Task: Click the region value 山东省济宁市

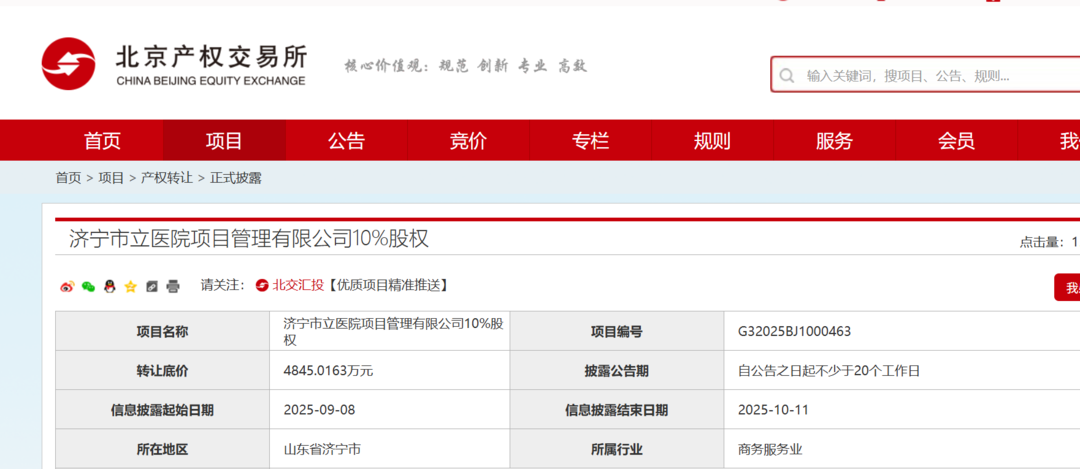Action: tap(322, 450)
